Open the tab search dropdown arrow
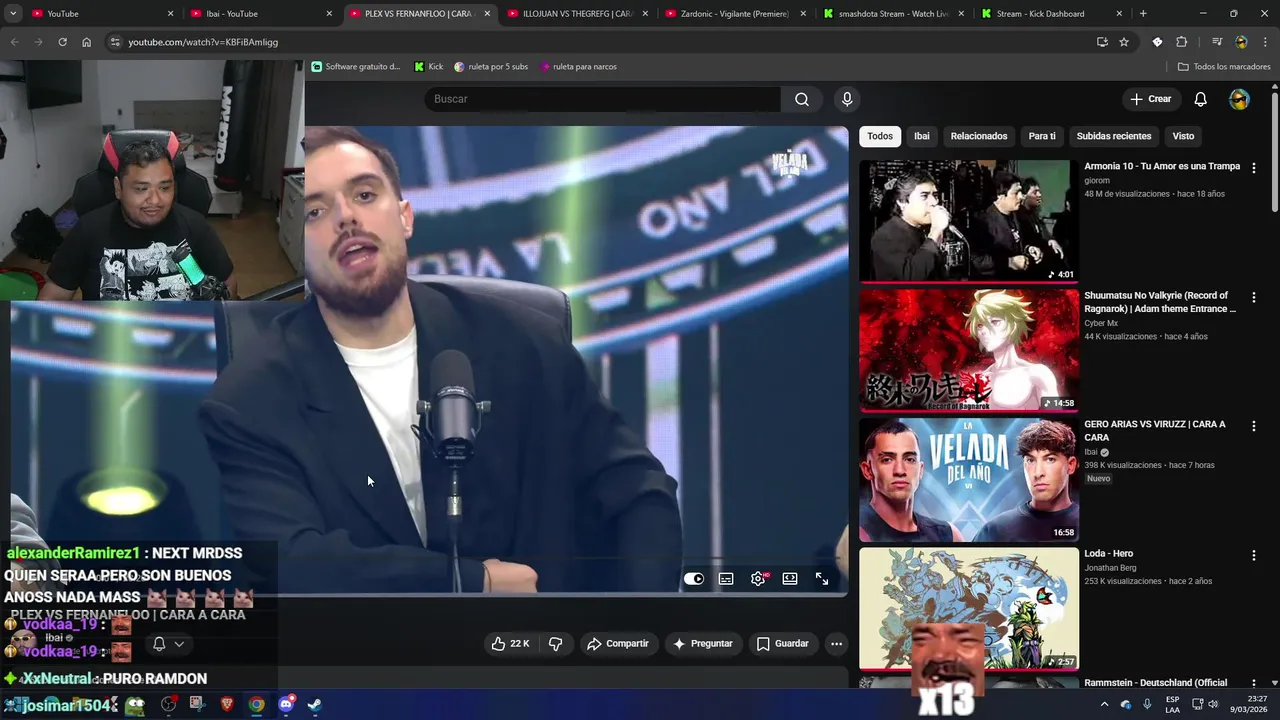 point(13,14)
